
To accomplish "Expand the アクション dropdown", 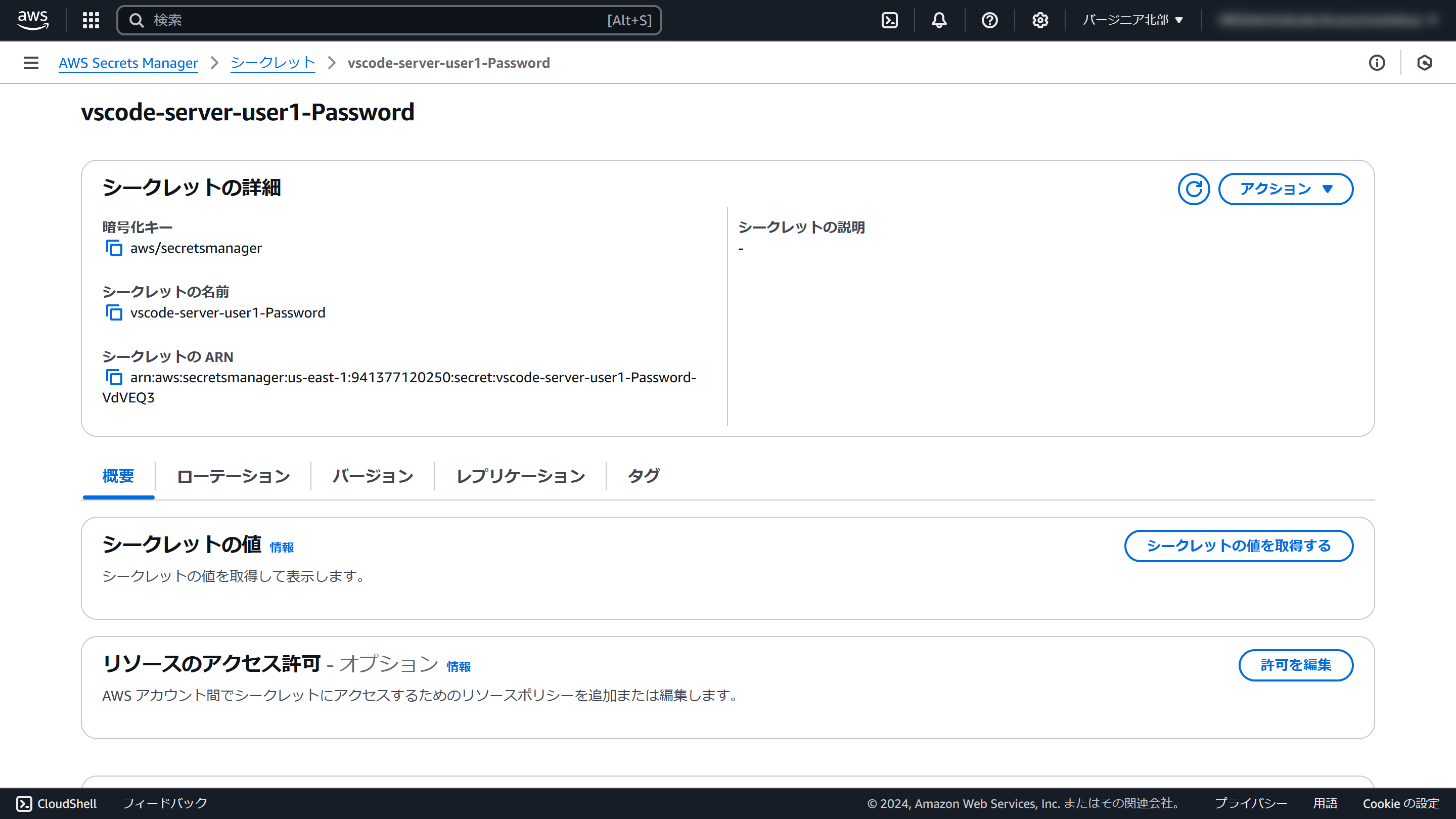I will pos(1285,189).
